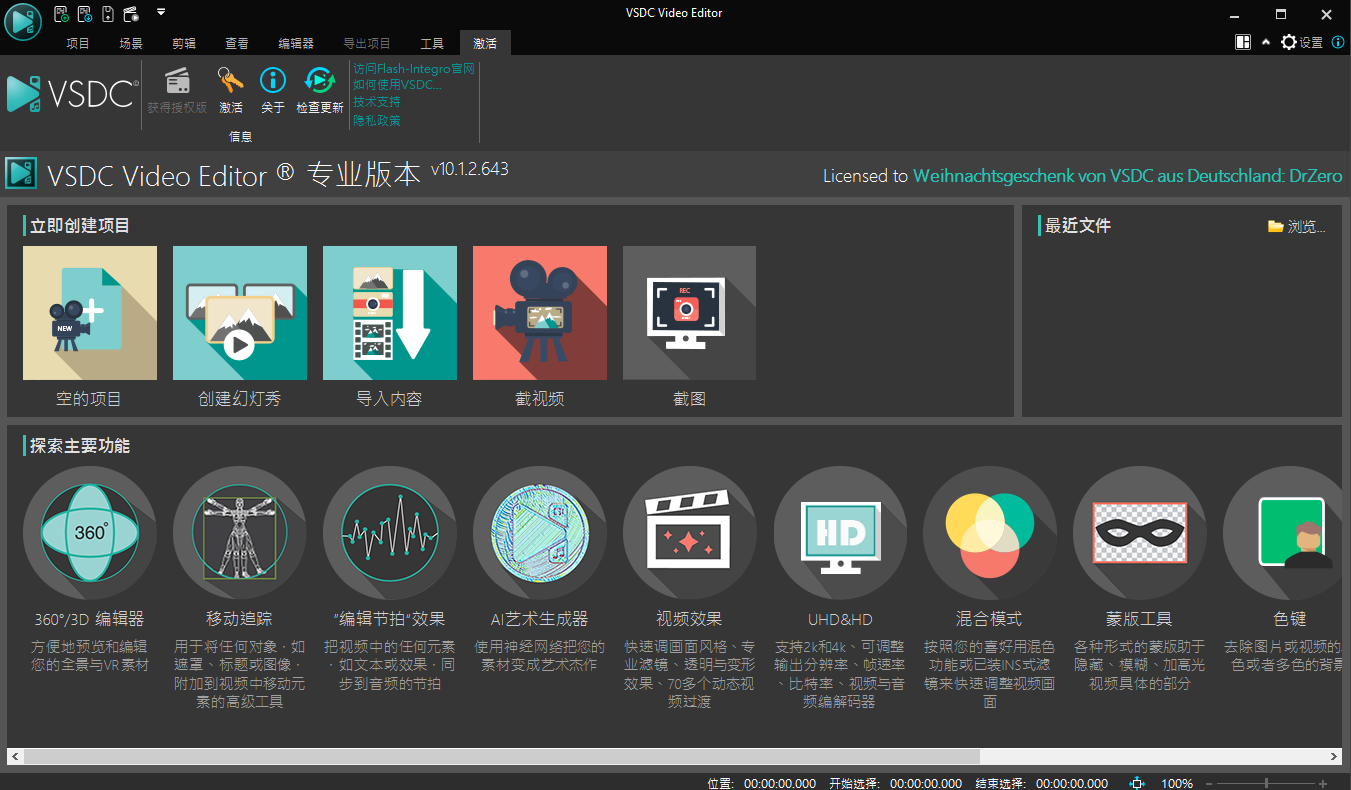The width and height of the screenshot is (1351, 790).
Task: Click the 检查更新 update icon
Action: click(320, 81)
